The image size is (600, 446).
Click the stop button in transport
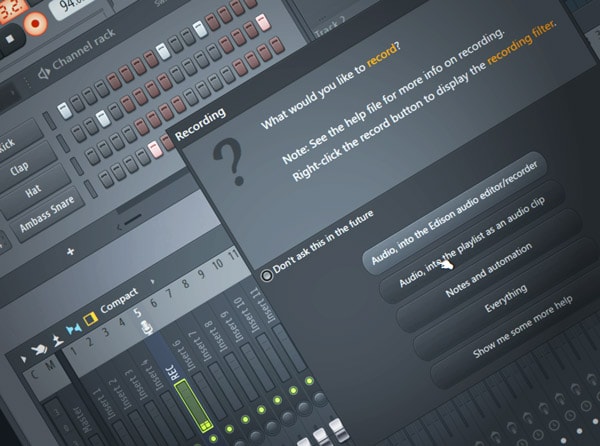[x=10, y=38]
